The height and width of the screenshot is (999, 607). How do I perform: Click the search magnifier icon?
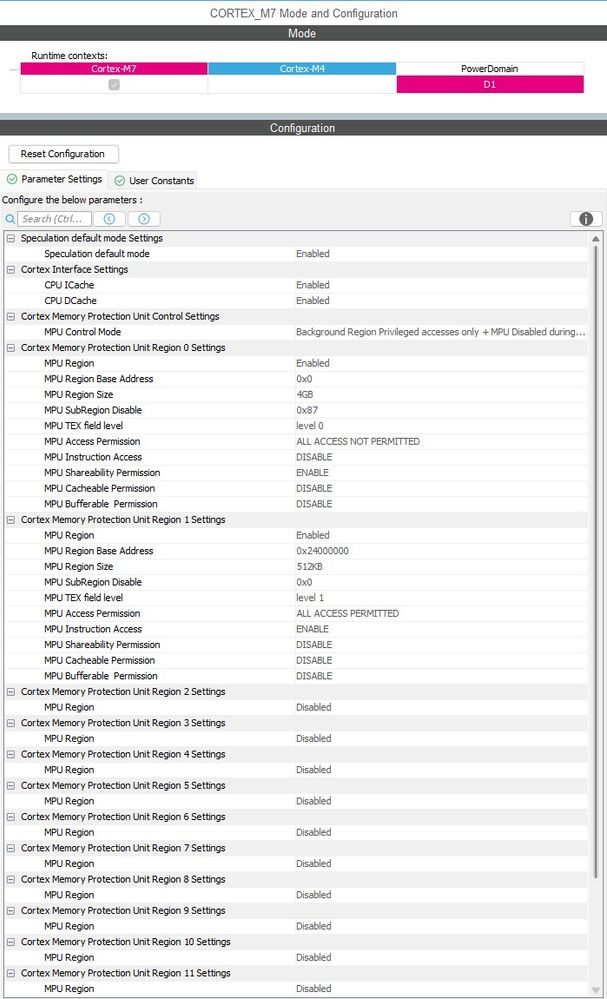10,218
